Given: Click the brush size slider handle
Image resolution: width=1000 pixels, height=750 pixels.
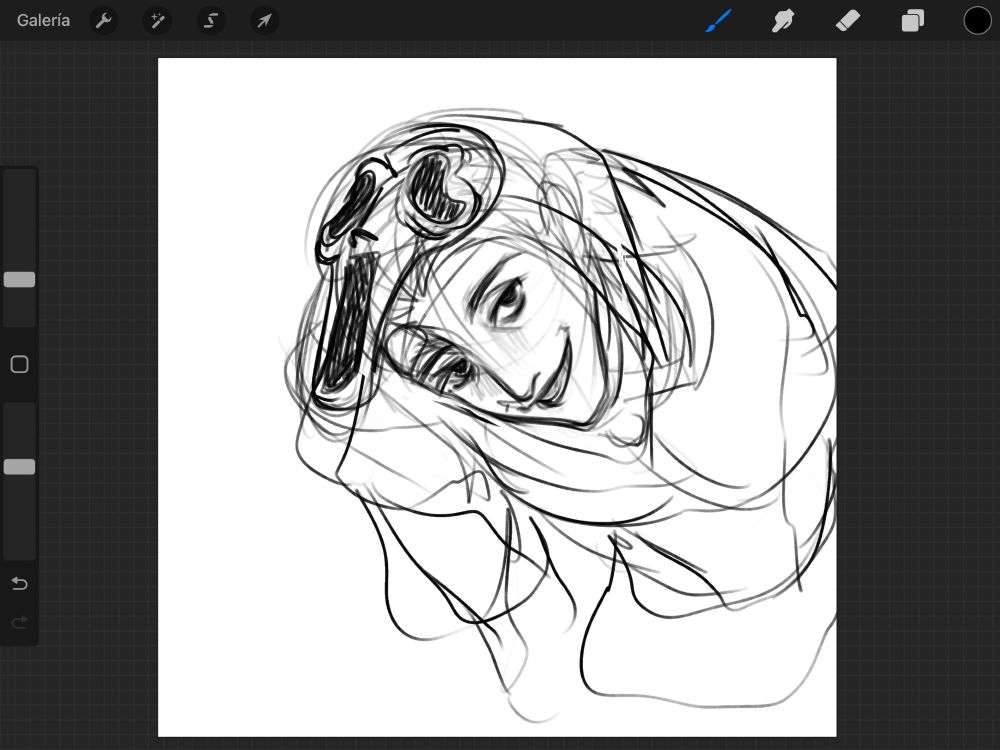Looking at the screenshot, I should 20,279.
